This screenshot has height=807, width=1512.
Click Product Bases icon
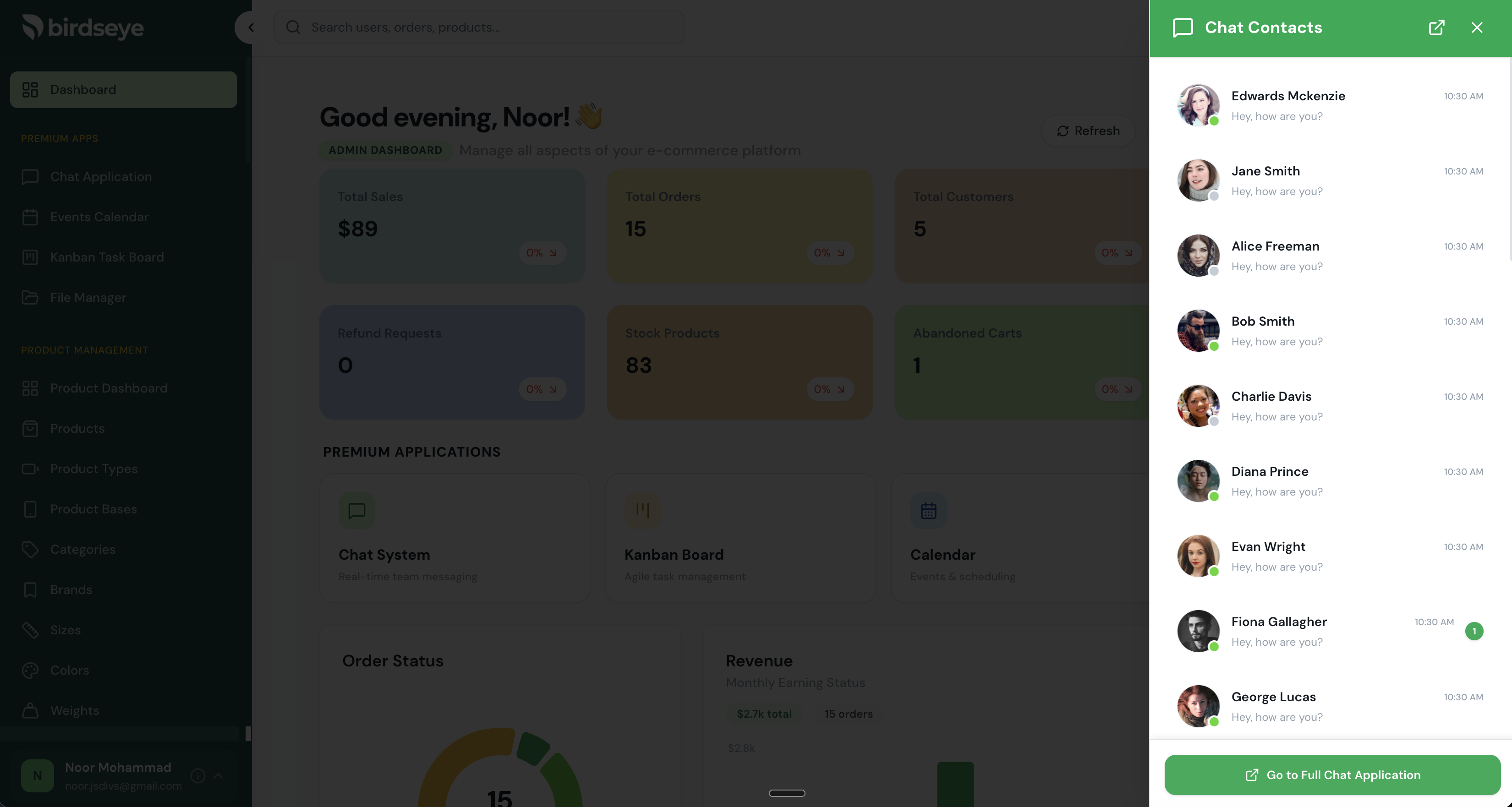(30, 509)
